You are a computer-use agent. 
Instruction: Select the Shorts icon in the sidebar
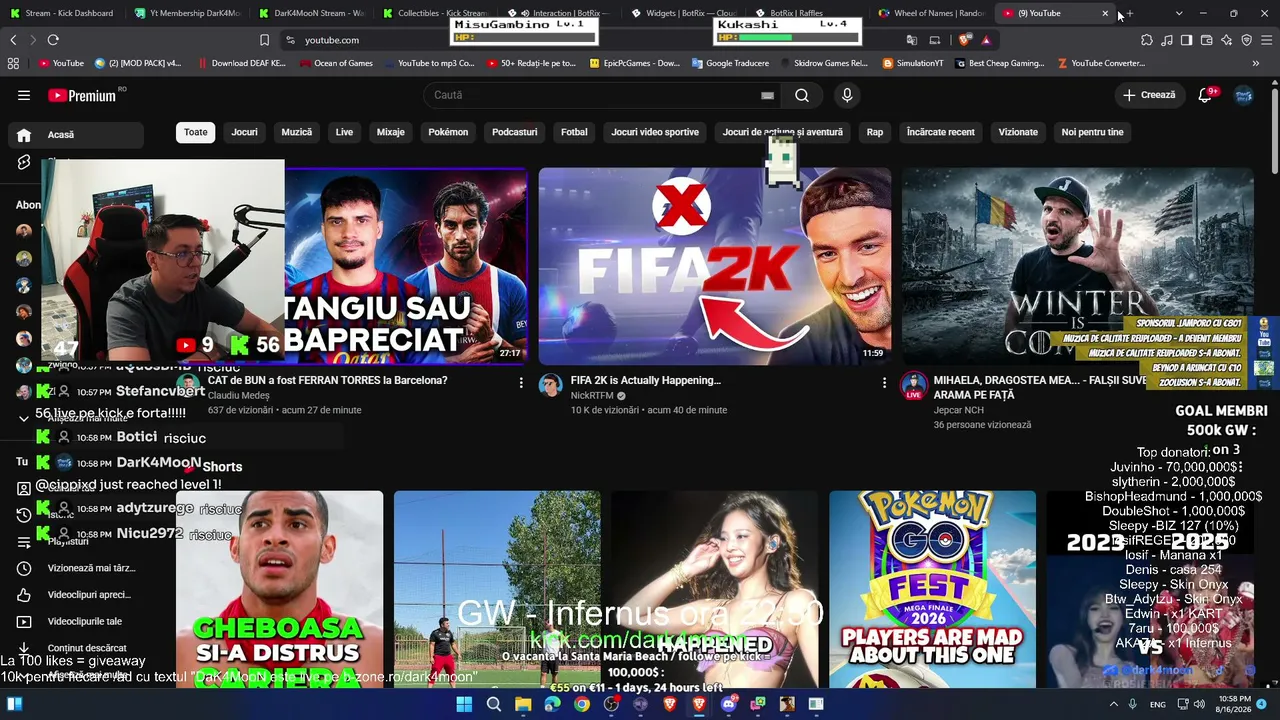pos(24,162)
